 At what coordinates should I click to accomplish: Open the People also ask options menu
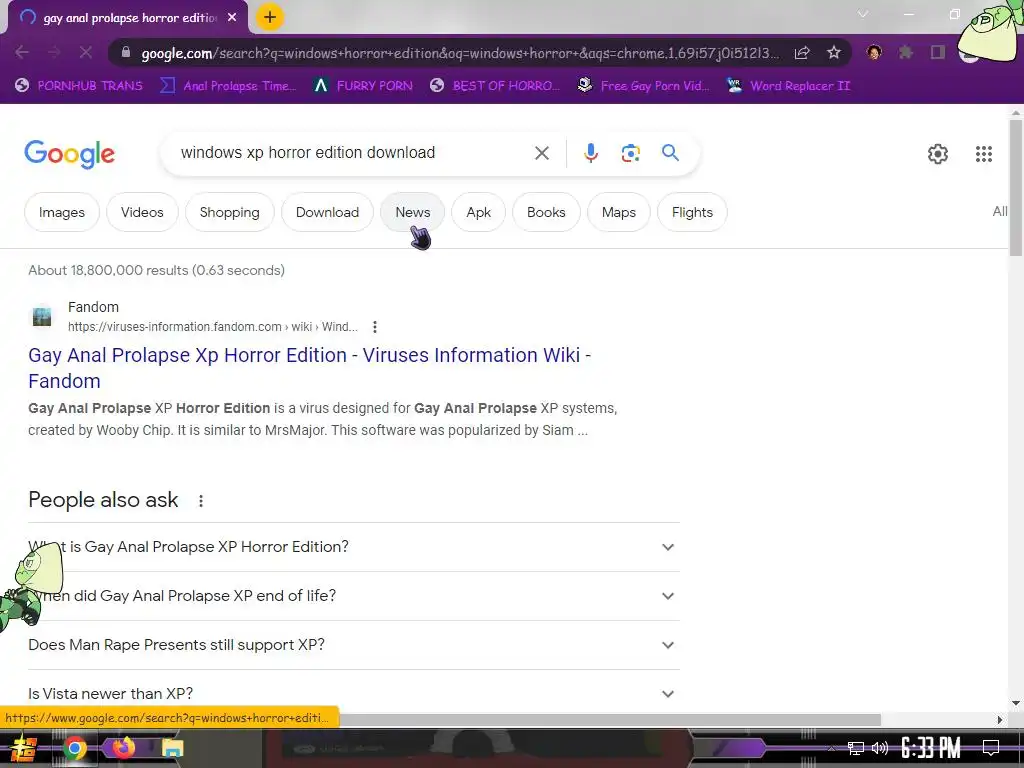(200, 501)
